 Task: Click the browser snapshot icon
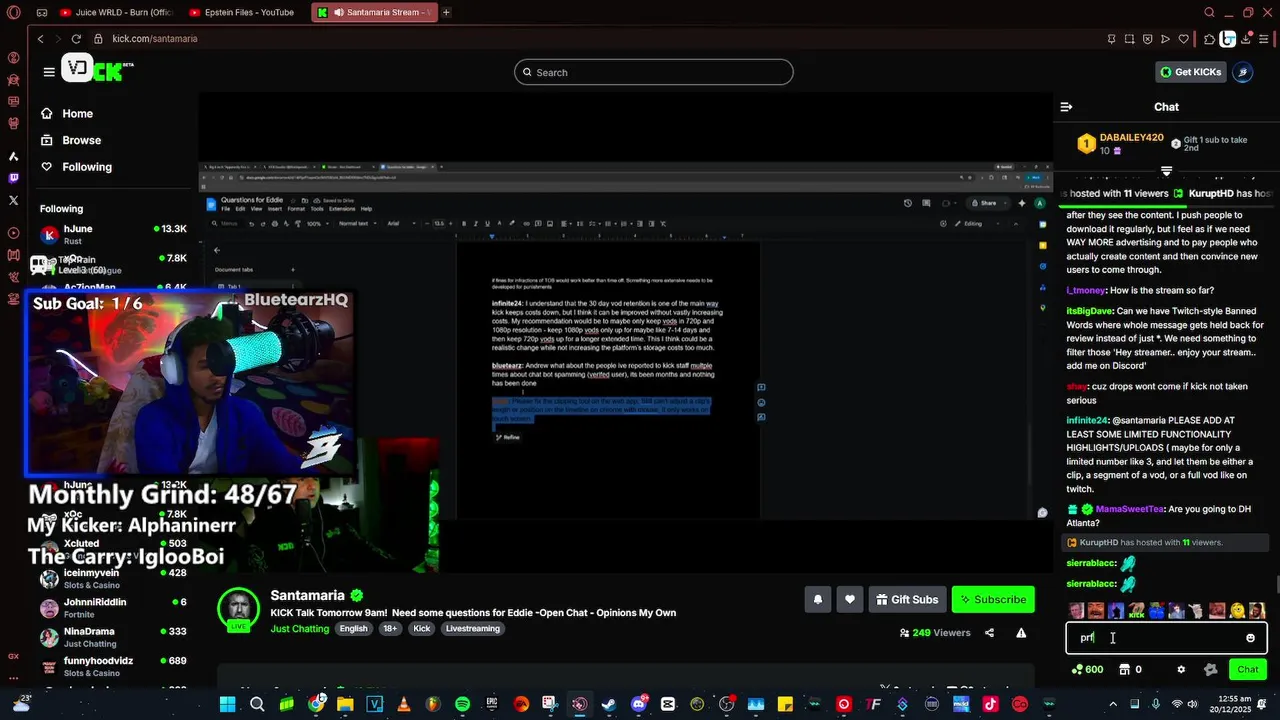(1130, 39)
